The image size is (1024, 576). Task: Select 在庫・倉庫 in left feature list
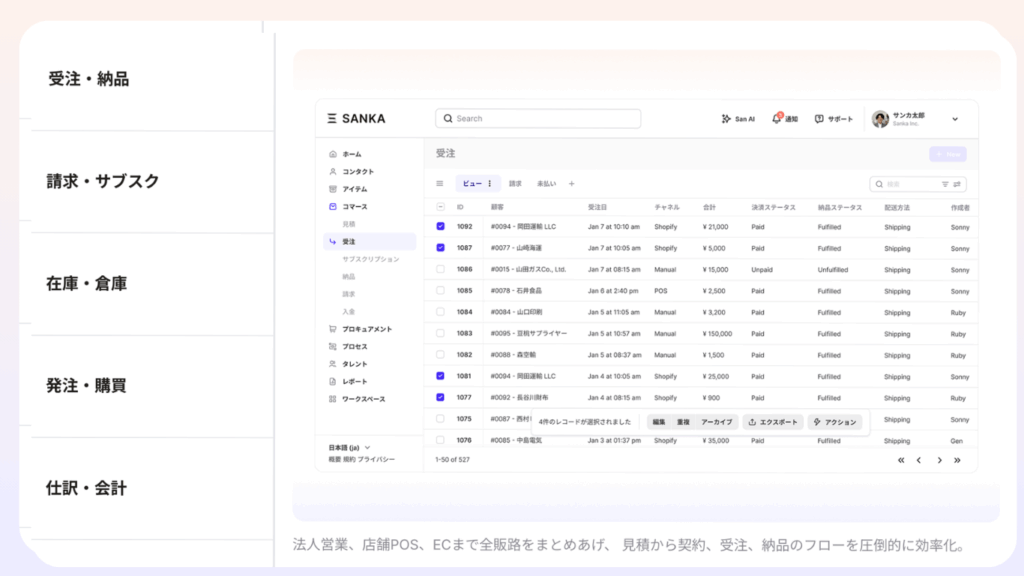88,284
